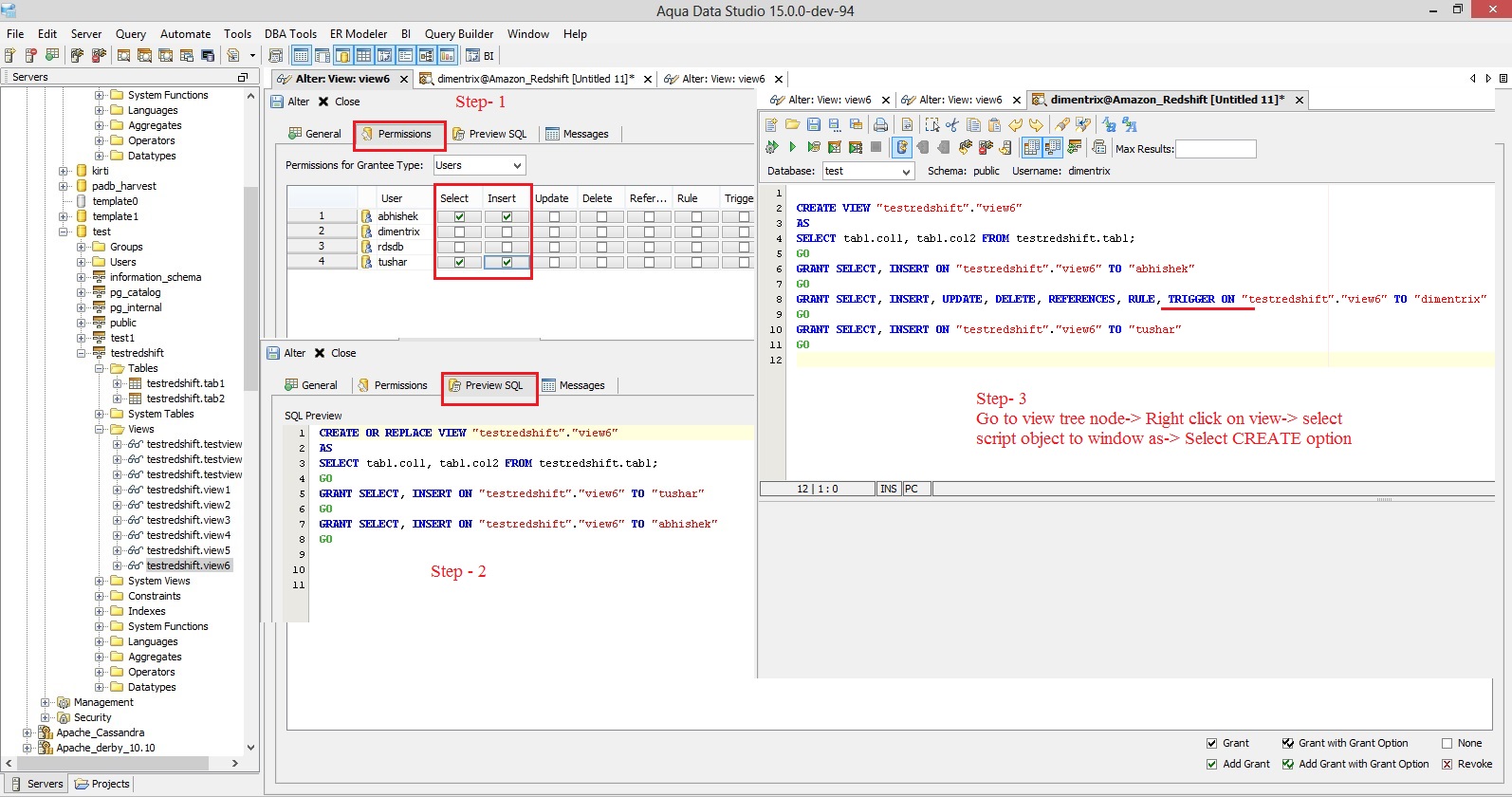Screen dimensions: 1512x797
Task: Open the ER Modeler menu
Action: pos(359,34)
